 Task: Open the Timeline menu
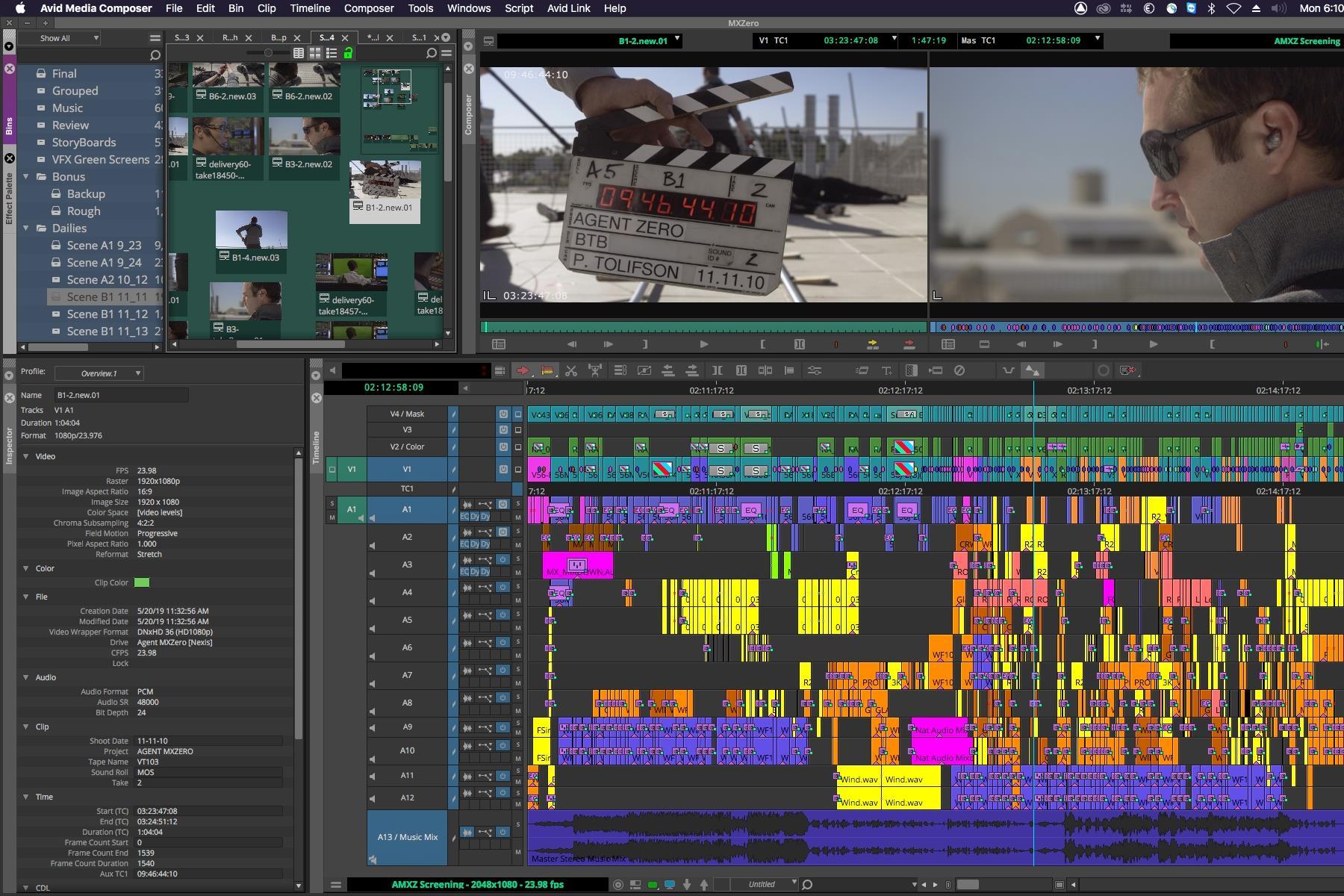[310, 8]
